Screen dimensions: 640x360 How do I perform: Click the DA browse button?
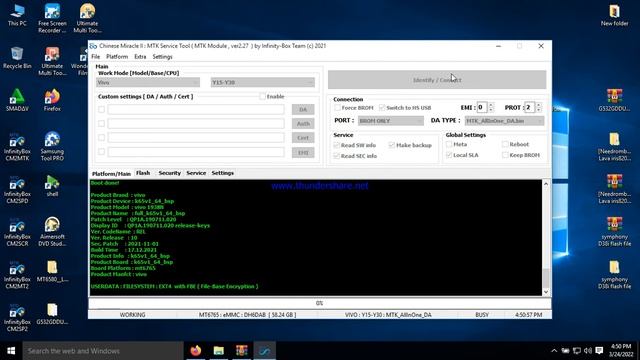pyautogui.click(x=303, y=109)
